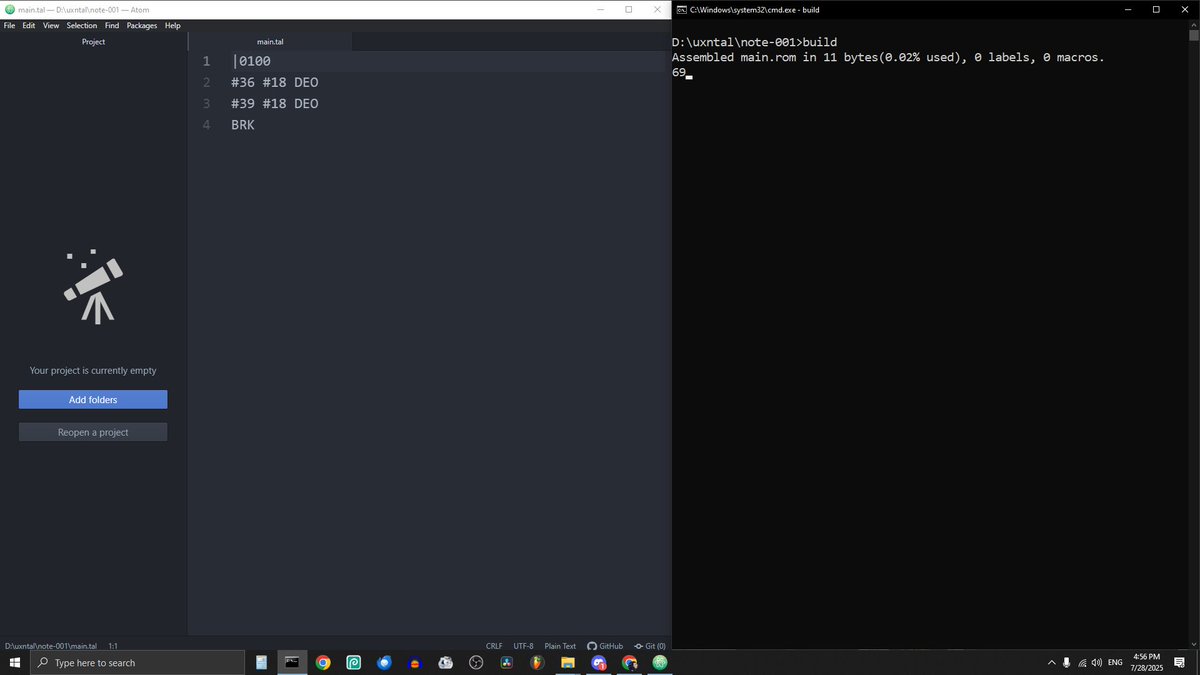Click line number 3 in the gutter

pos(206,104)
